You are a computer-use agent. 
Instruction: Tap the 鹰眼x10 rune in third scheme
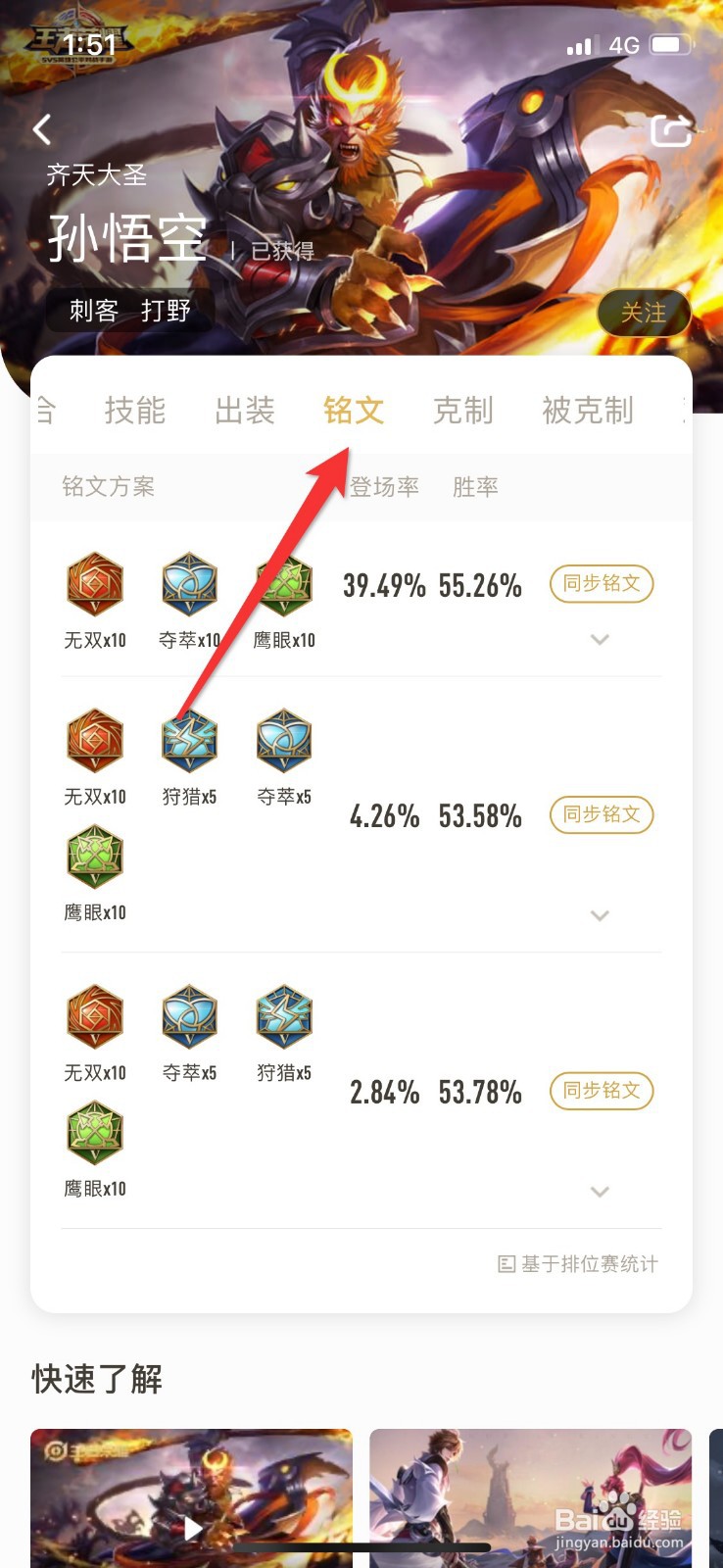click(95, 1132)
